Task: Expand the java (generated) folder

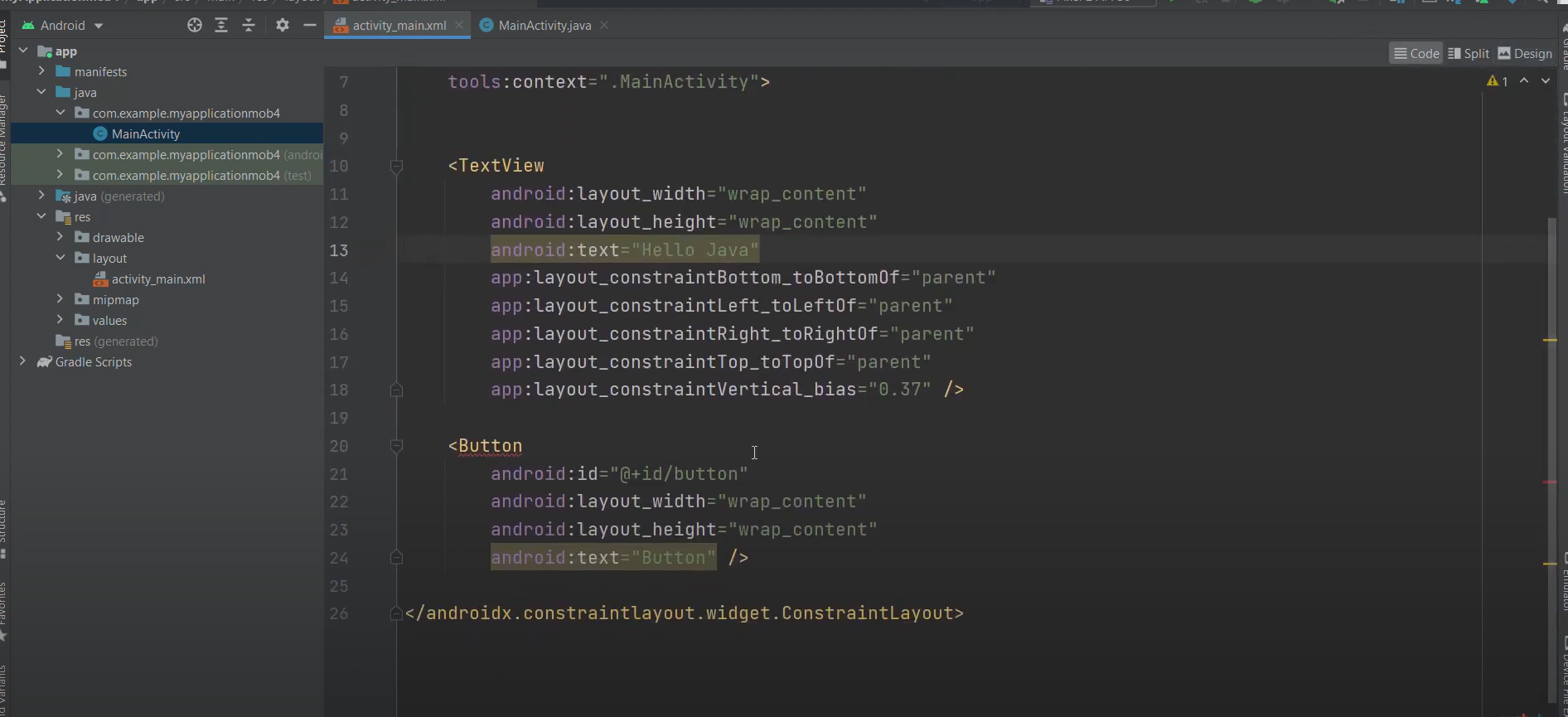Action: tap(41, 196)
